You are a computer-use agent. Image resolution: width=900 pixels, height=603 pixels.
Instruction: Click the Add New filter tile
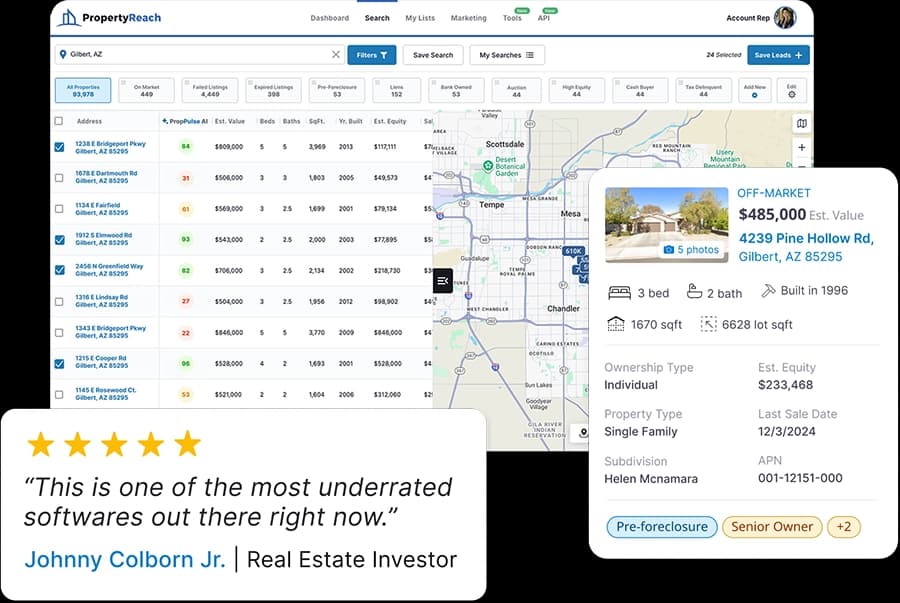point(755,91)
